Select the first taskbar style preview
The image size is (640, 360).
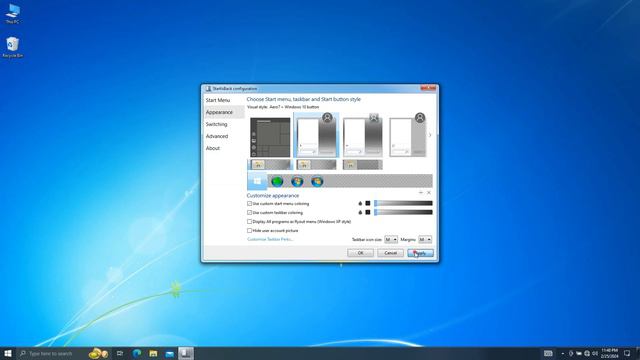tap(270, 164)
